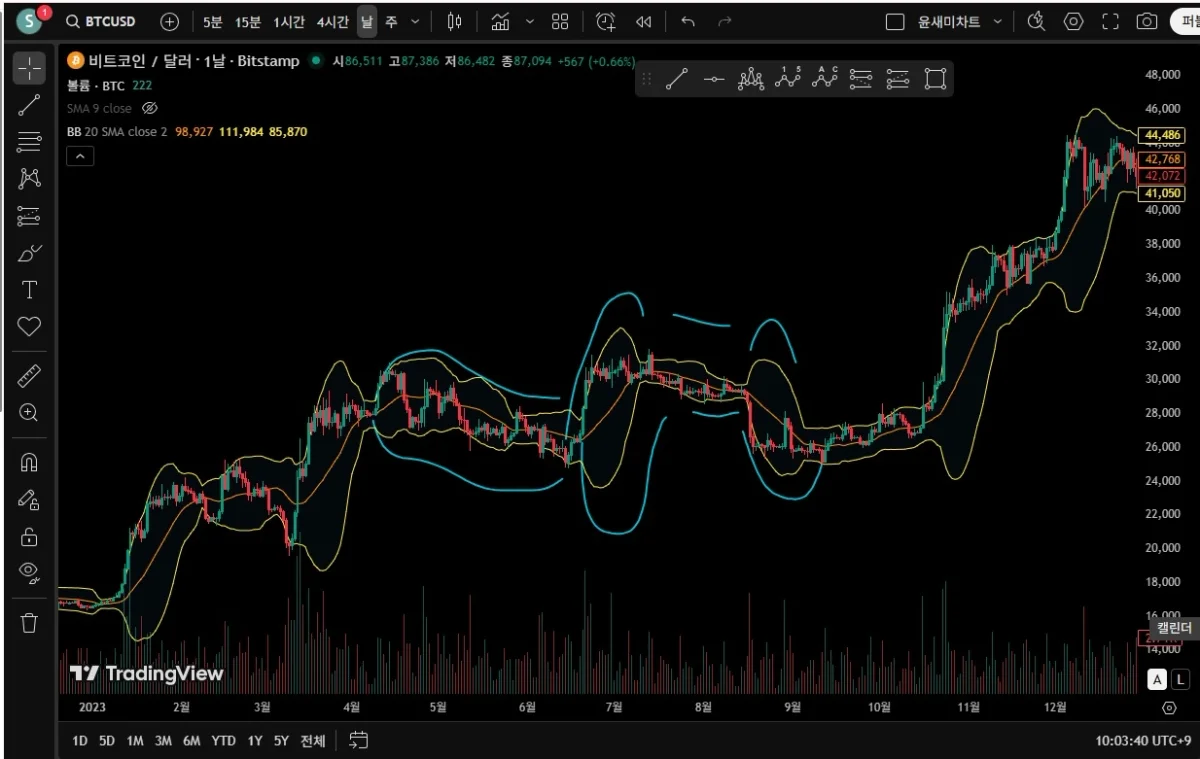Switch to logarithmic scale L button

pos(1180,680)
